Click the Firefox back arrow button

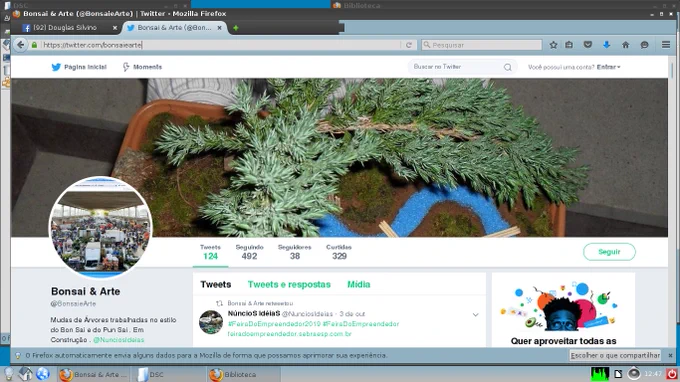pyautogui.click(x=20, y=45)
